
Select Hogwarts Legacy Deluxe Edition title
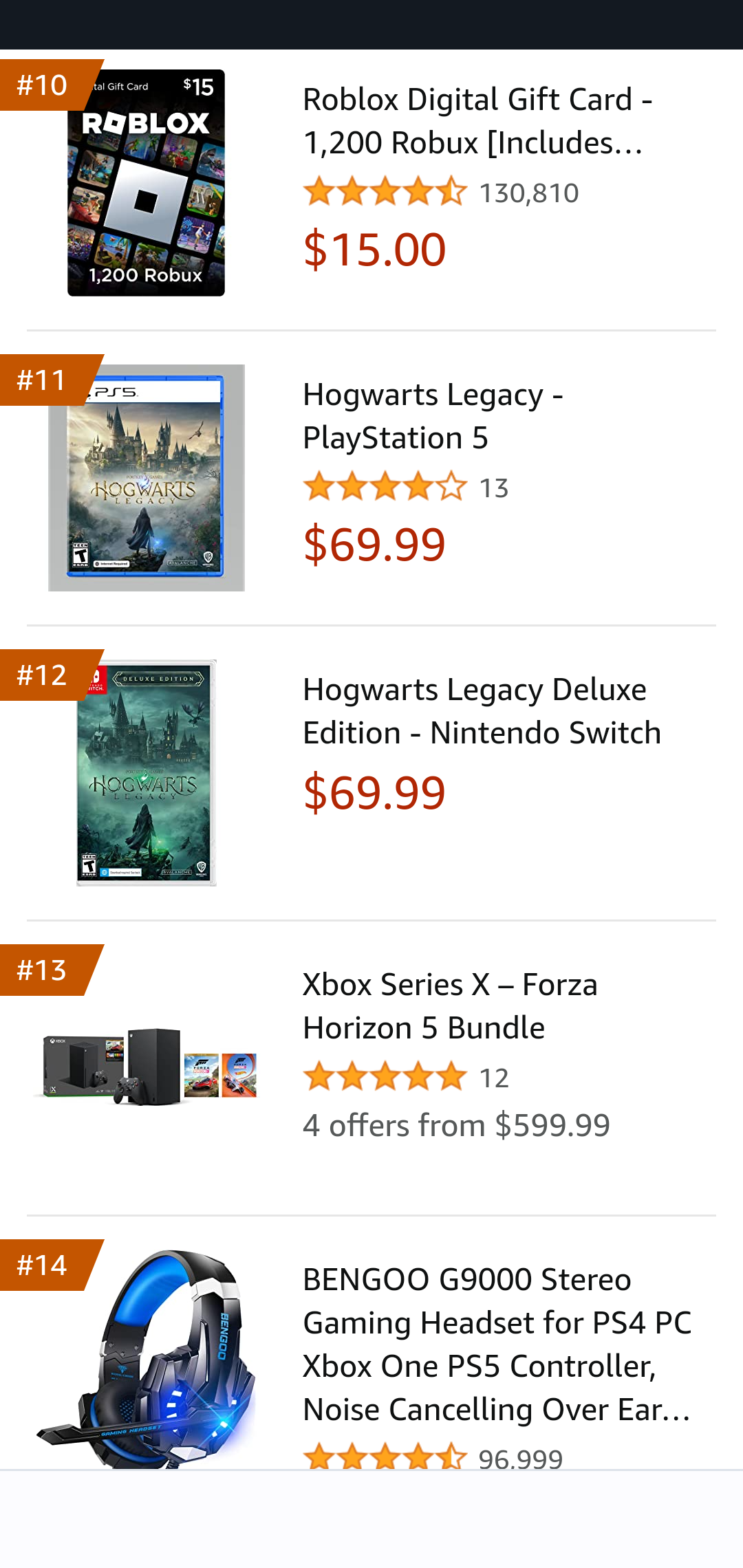pyautogui.click(x=482, y=711)
